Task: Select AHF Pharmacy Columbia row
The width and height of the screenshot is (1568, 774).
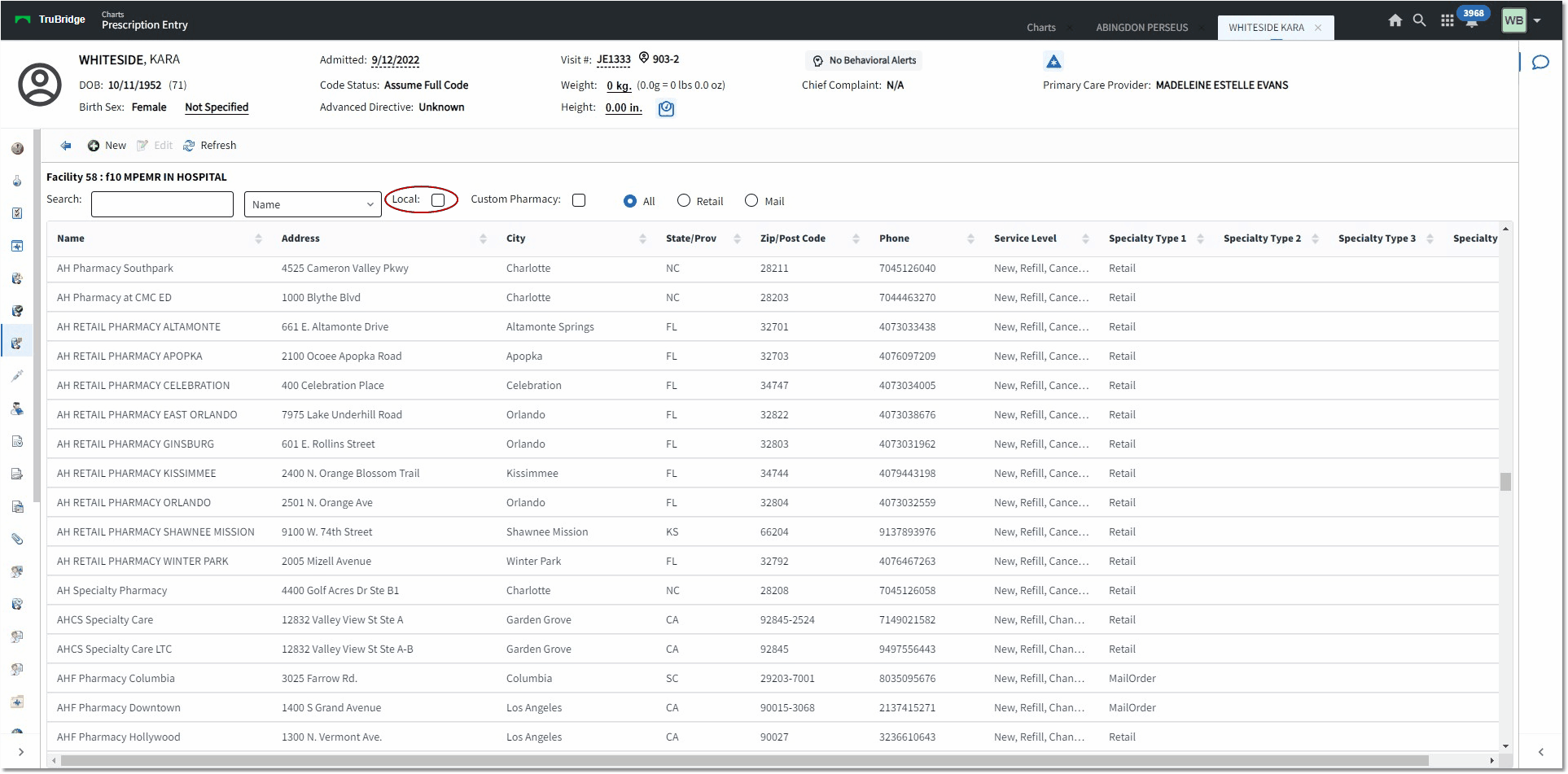Action: [773, 679]
